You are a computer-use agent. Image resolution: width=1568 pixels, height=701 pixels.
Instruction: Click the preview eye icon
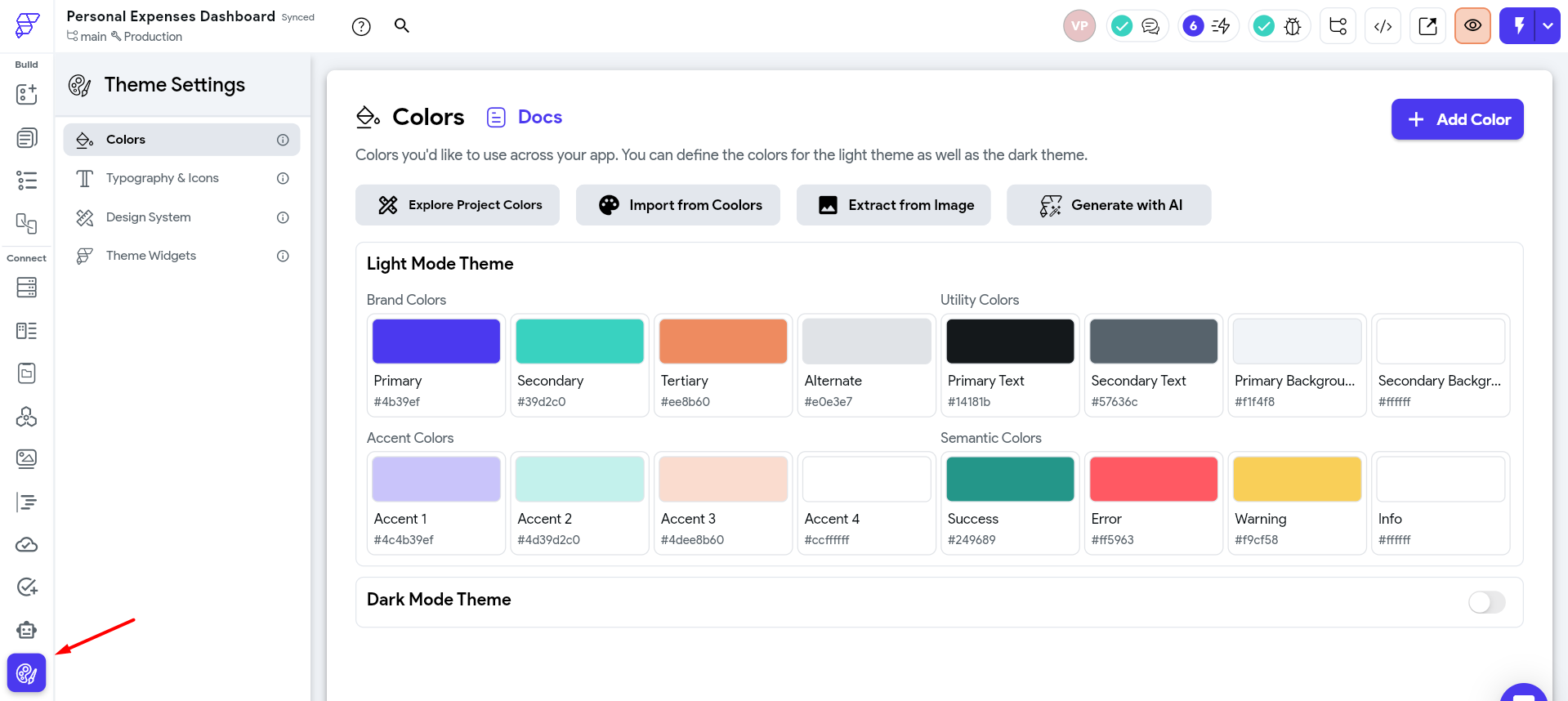click(1472, 26)
